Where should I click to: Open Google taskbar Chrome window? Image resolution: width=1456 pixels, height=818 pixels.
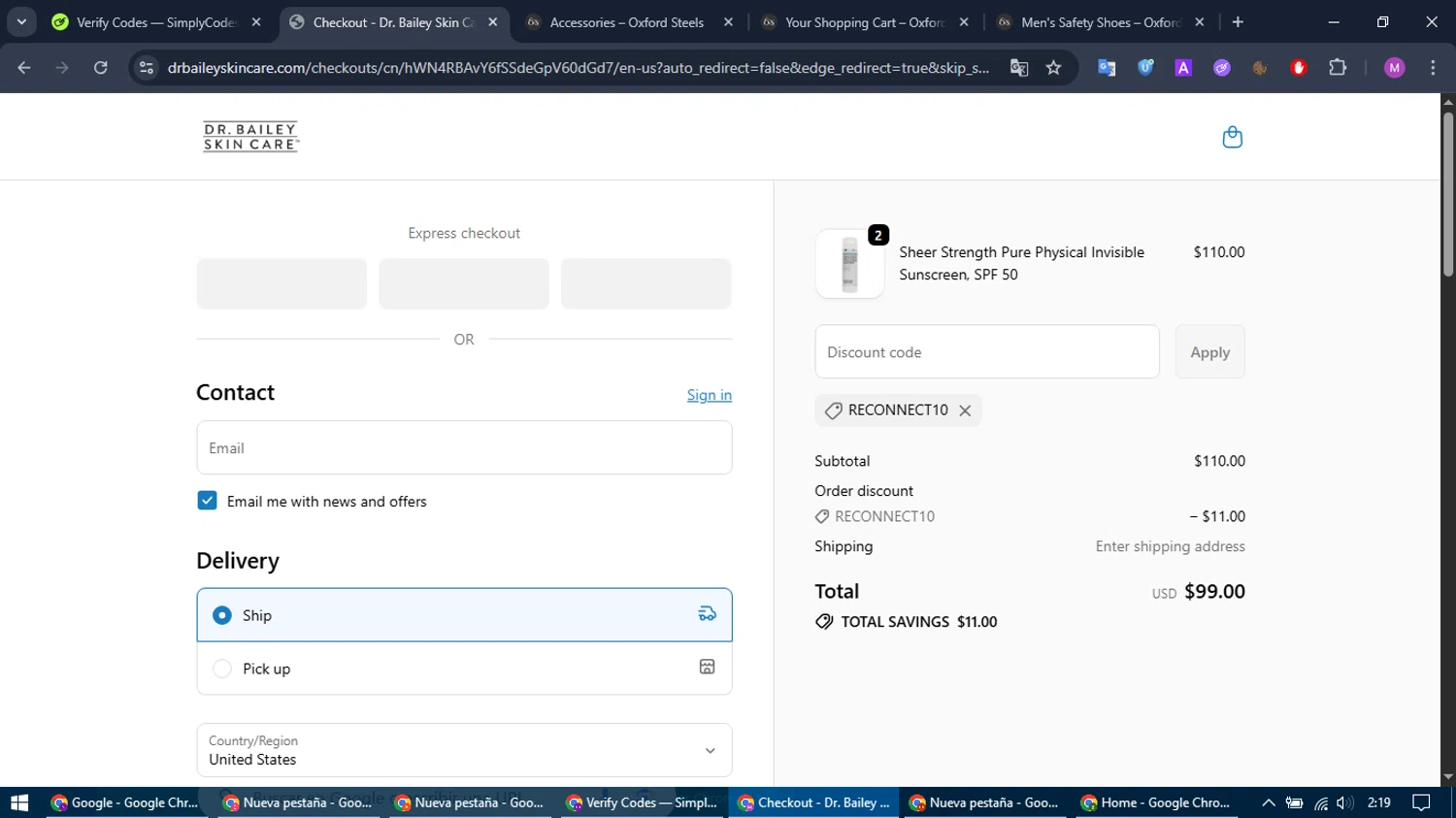[123, 802]
